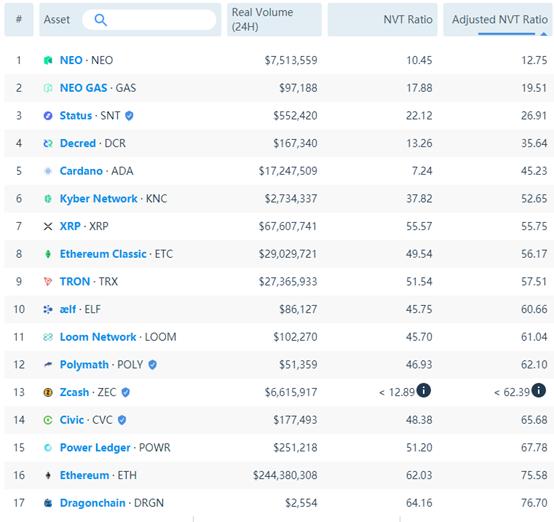Click the Power Ledger logo icon

pyautogui.click(x=48, y=448)
